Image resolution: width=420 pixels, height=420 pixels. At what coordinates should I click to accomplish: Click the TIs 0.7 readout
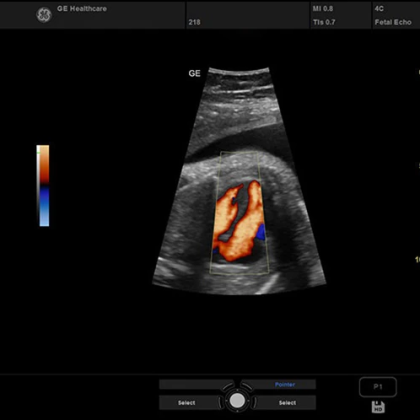pyautogui.click(x=324, y=22)
